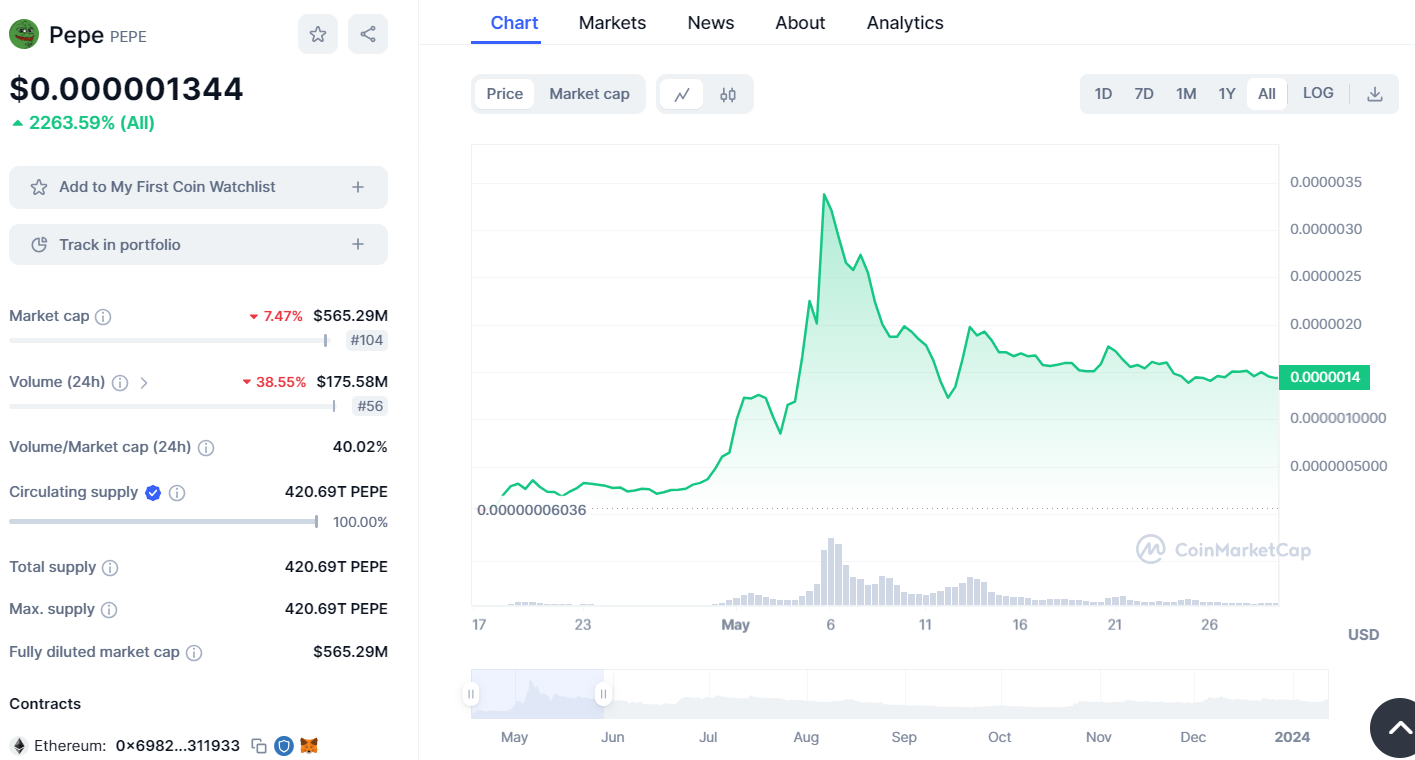The height and width of the screenshot is (760, 1415).
Task: Click Add to My First Coin Watchlist
Action: [198, 187]
